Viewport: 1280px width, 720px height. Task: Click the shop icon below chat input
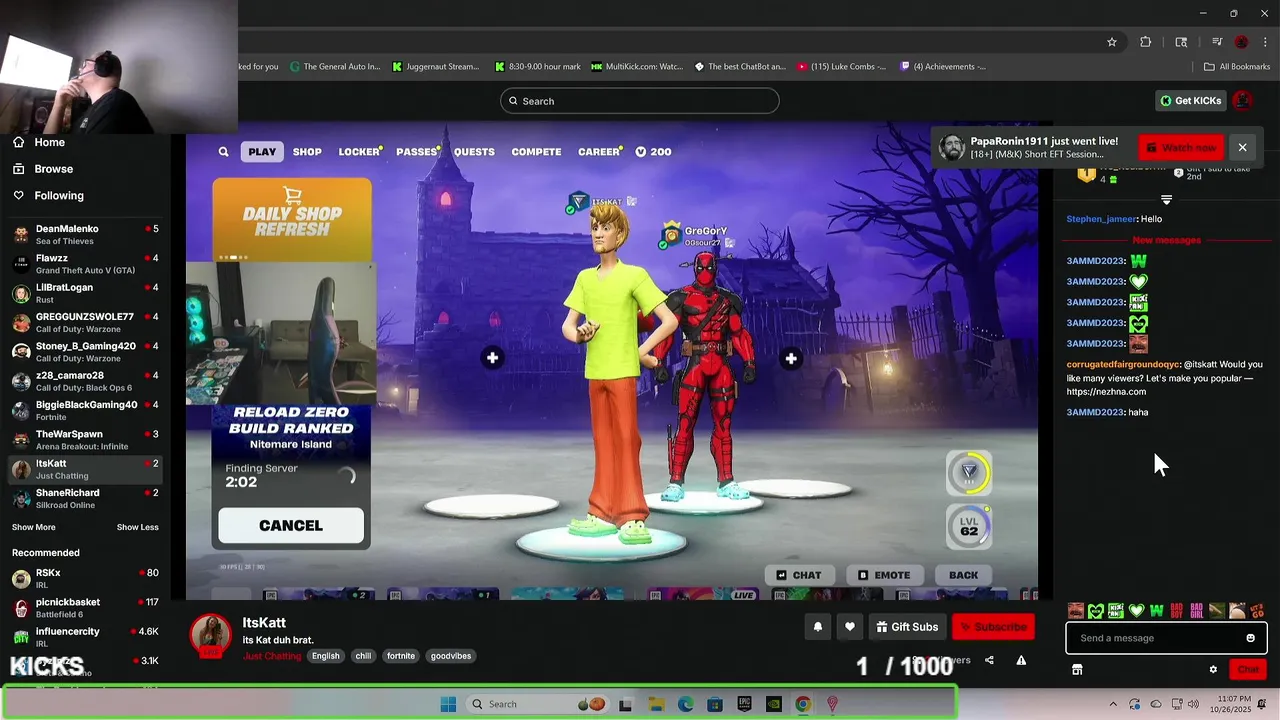(1077, 670)
